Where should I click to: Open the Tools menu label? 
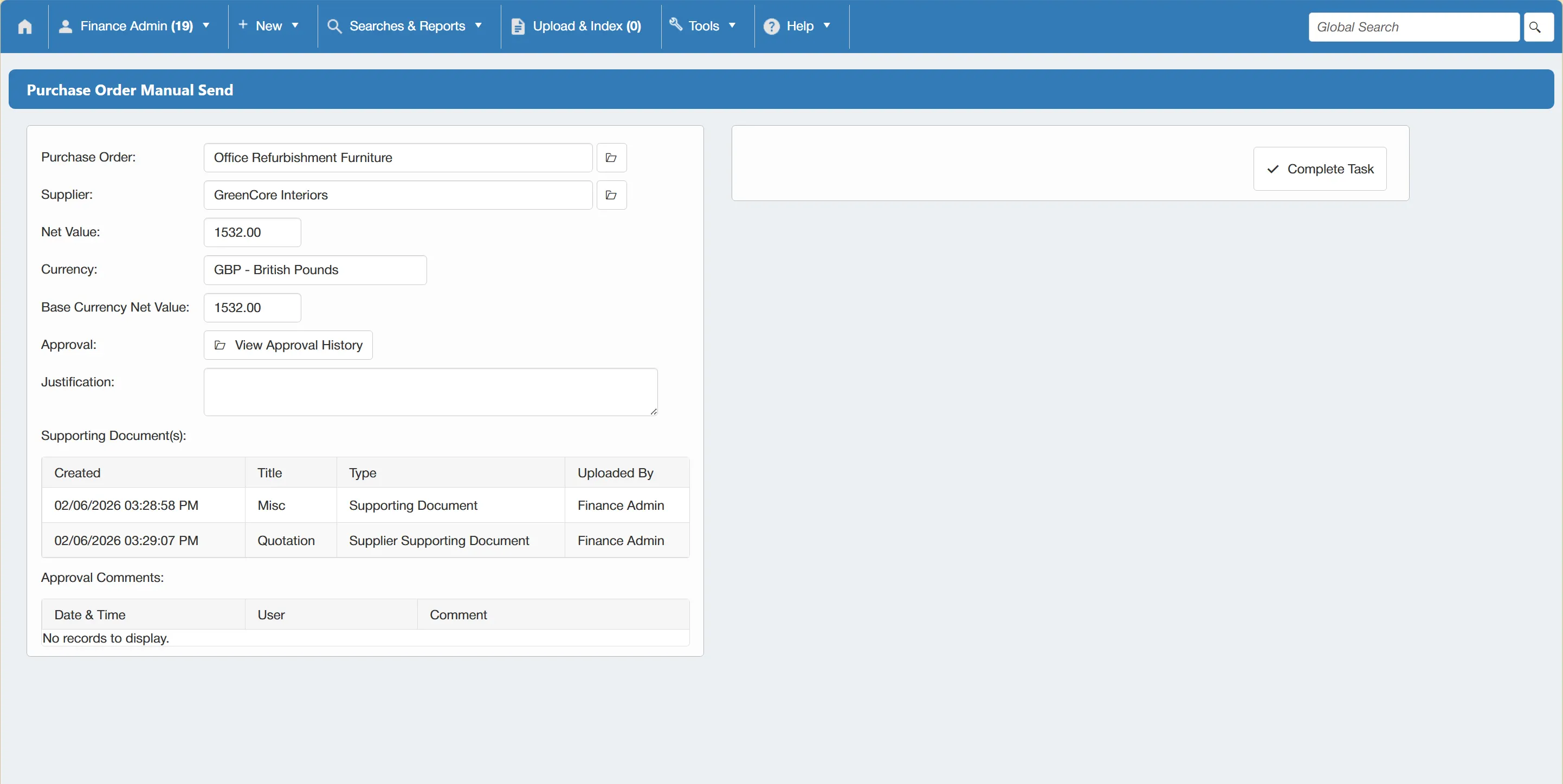point(704,26)
